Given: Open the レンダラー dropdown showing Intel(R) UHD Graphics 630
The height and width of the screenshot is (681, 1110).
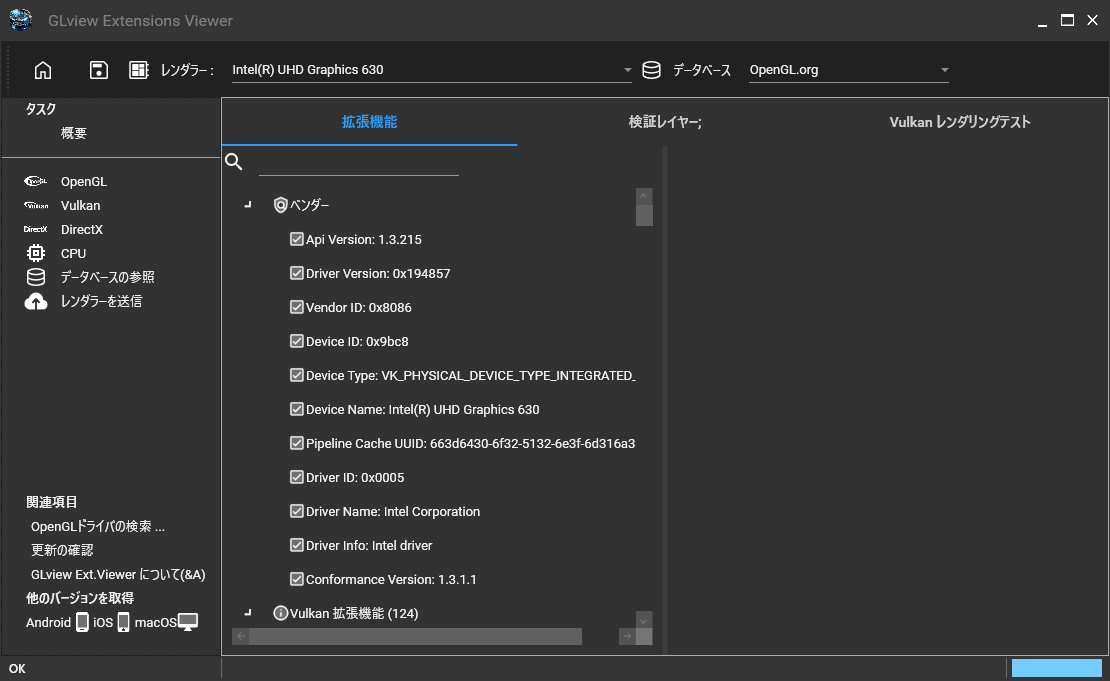Looking at the screenshot, I should click(x=432, y=70).
